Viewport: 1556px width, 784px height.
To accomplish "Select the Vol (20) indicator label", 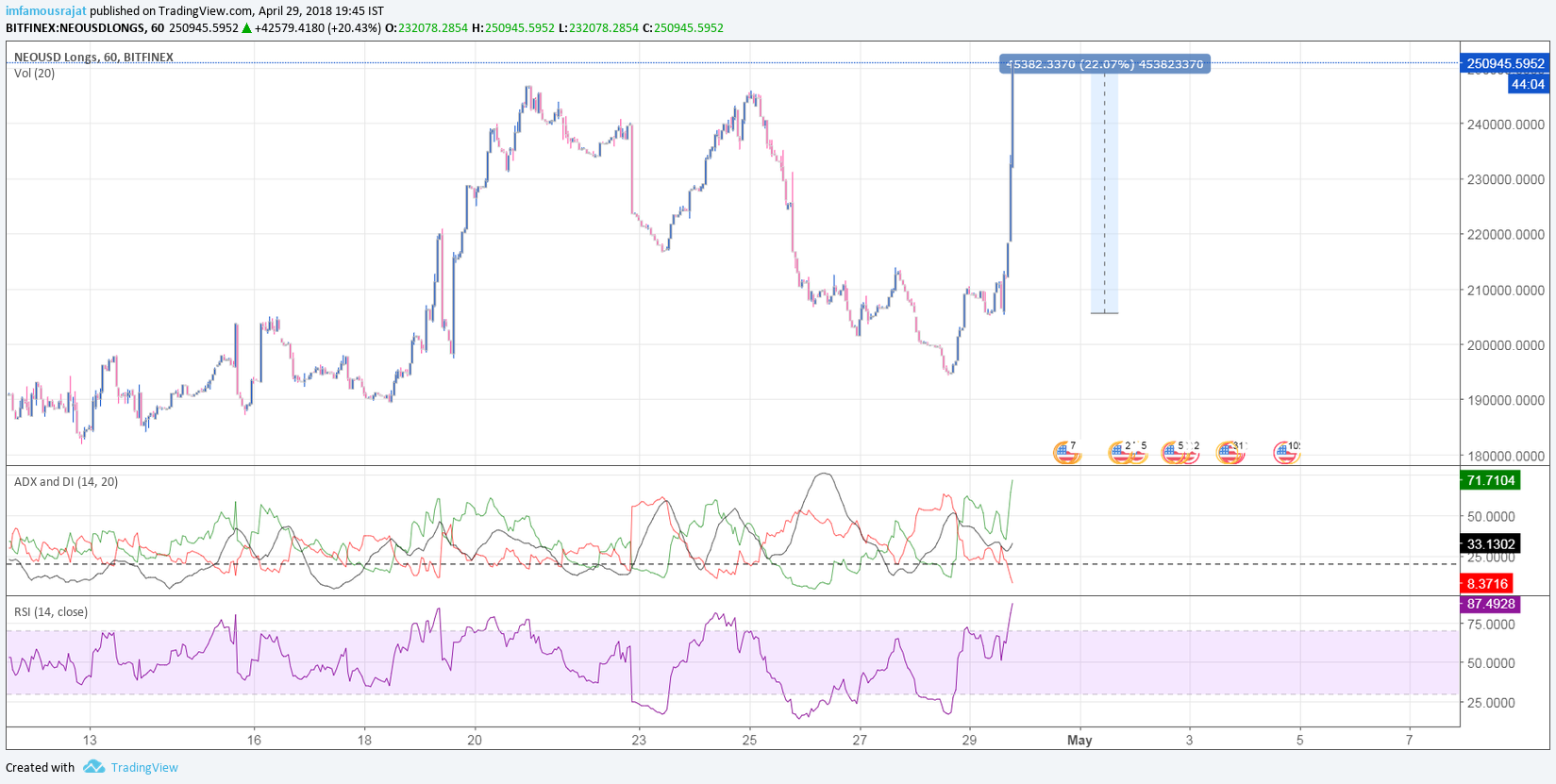I will [x=34, y=73].
